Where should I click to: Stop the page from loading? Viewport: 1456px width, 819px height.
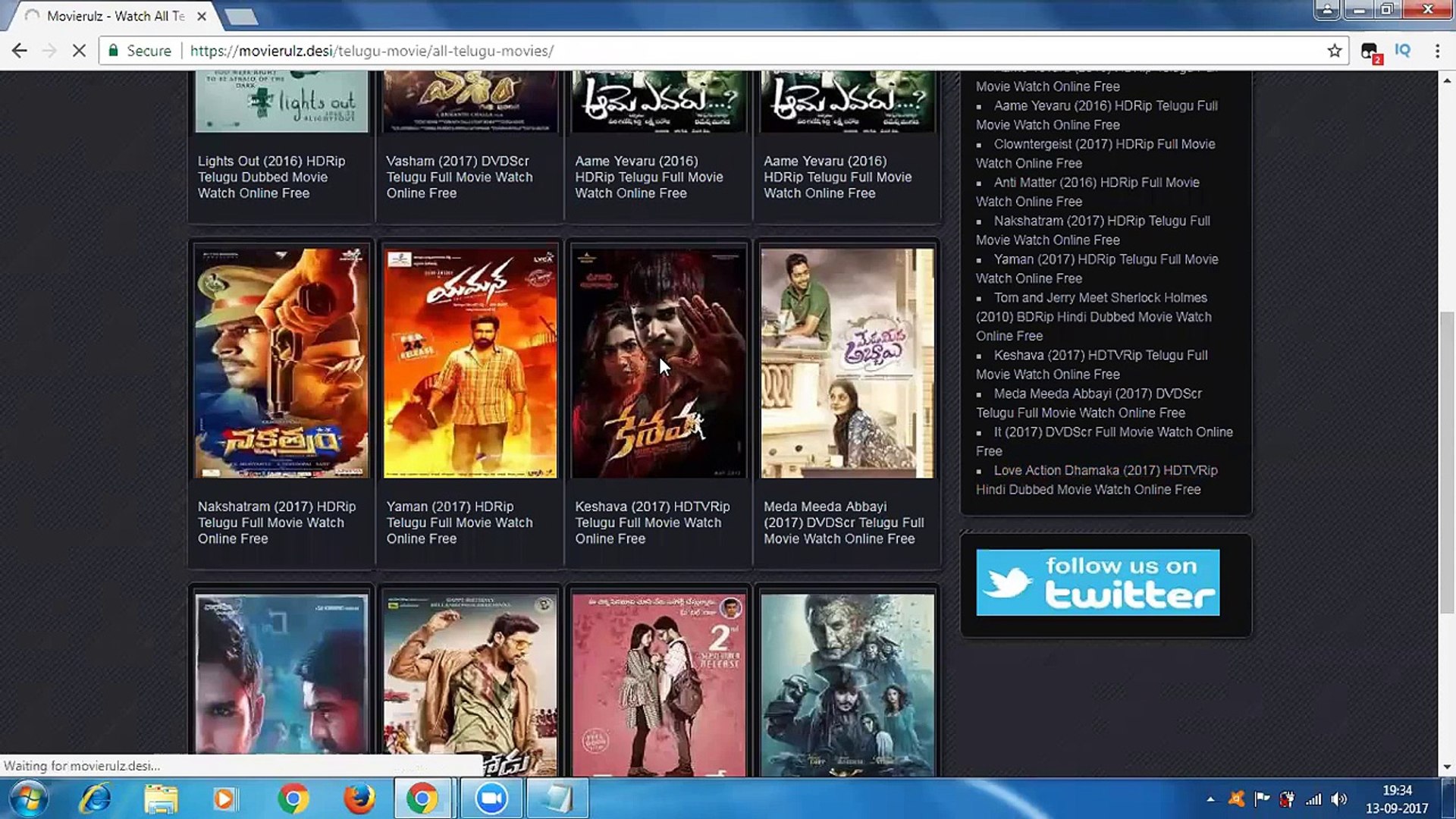pyautogui.click(x=79, y=51)
